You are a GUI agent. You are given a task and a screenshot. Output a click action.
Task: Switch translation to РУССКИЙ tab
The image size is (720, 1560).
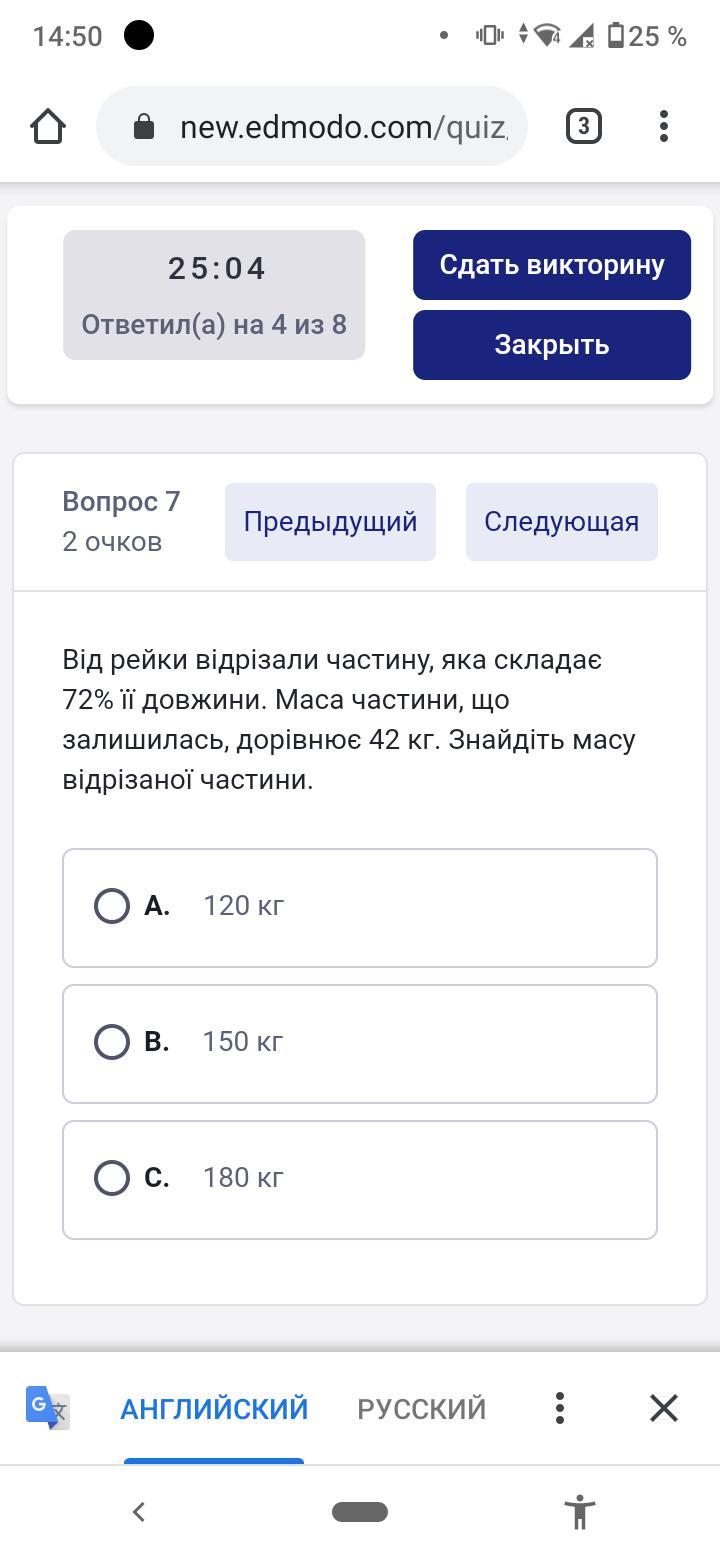pyautogui.click(x=421, y=1408)
